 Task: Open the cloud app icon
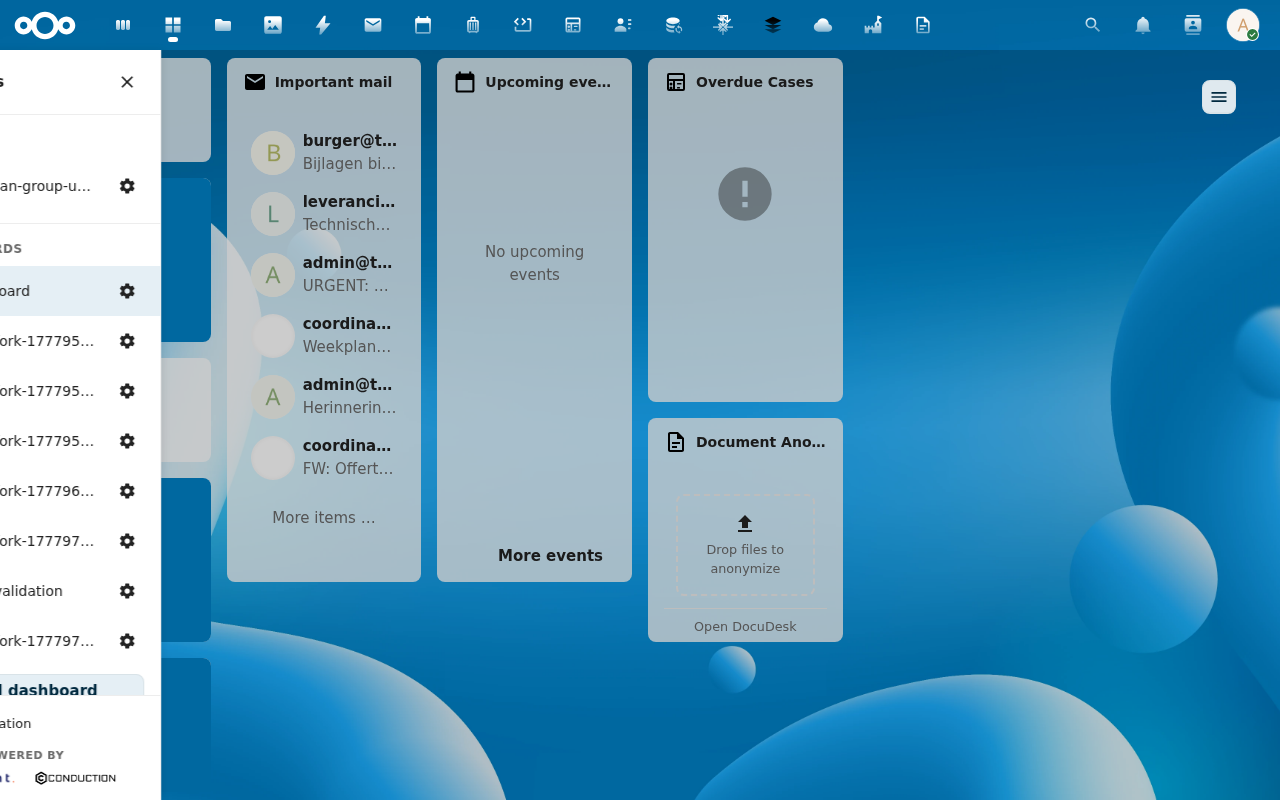823,25
